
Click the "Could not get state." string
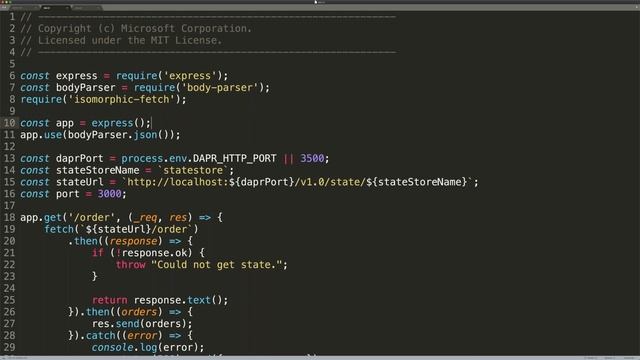click(217, 265)
